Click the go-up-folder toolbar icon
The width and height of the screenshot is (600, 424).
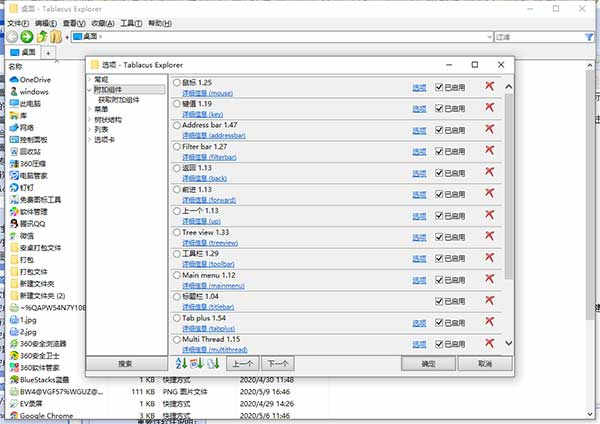click(x=42, y=37)
